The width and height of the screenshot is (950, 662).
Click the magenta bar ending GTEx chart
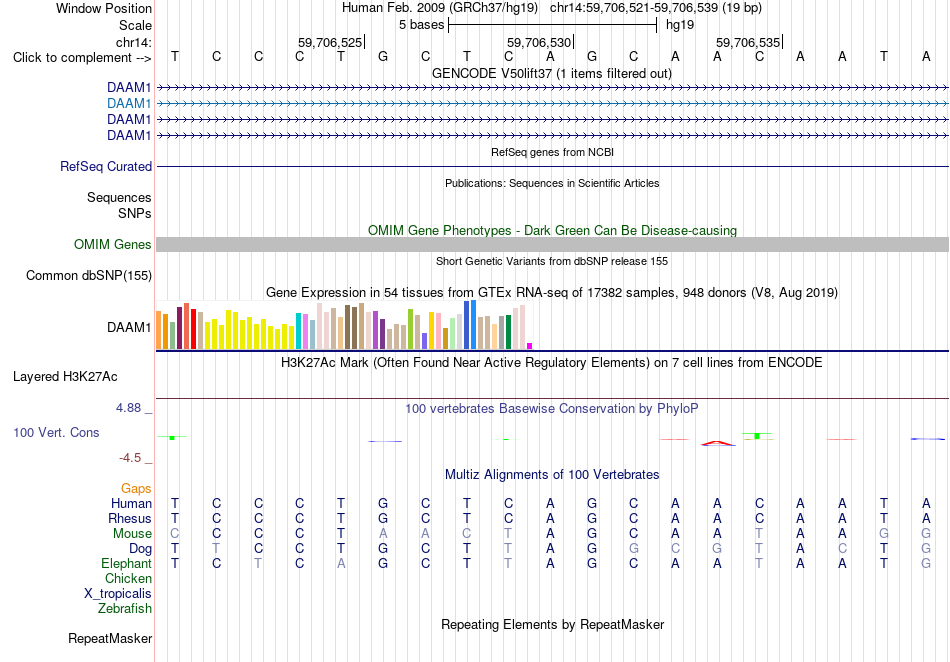(x=530, y=346)
